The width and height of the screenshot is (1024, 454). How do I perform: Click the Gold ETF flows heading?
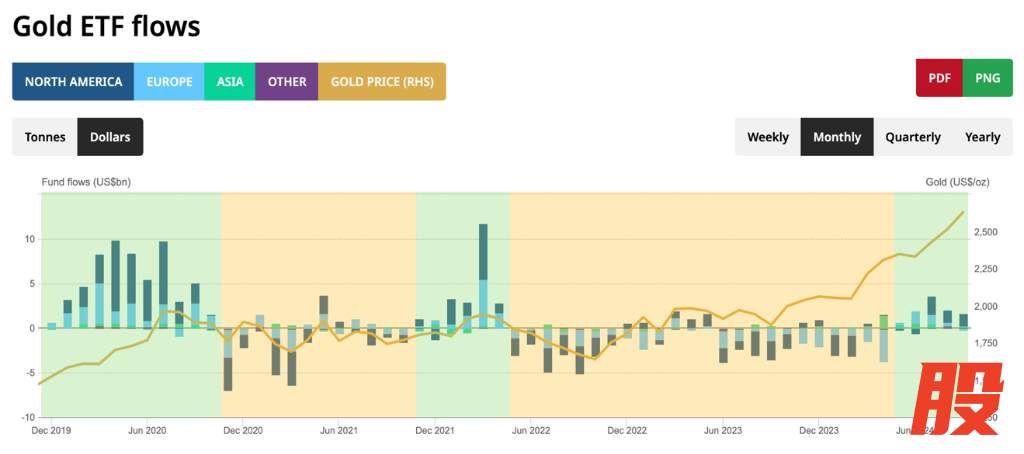[x=106, y=26]
